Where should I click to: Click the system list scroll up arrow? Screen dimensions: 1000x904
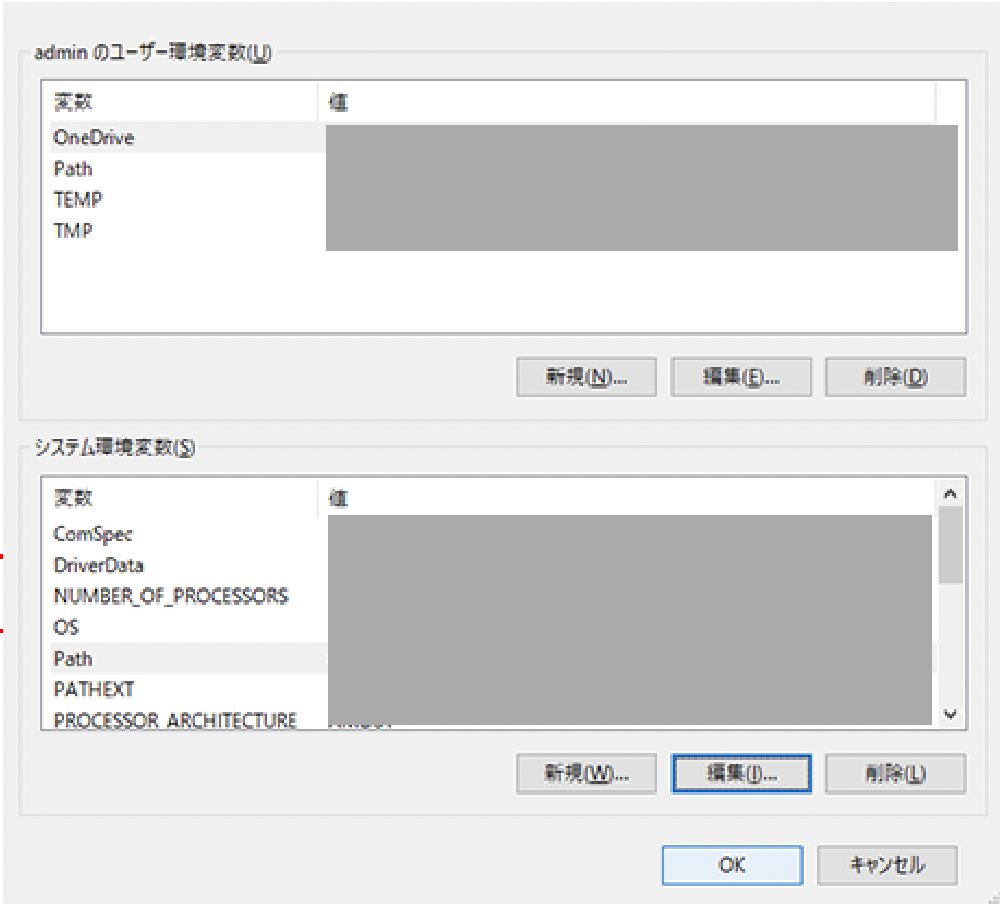tap(950, 494)
